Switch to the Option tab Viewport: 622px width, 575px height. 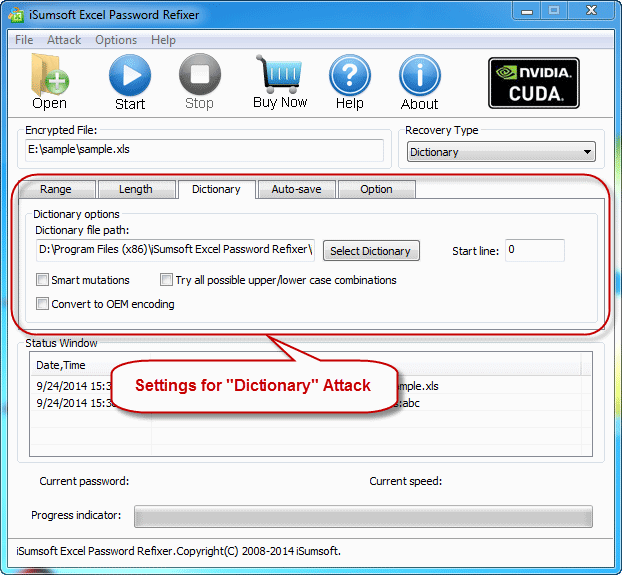coord(376,189)
